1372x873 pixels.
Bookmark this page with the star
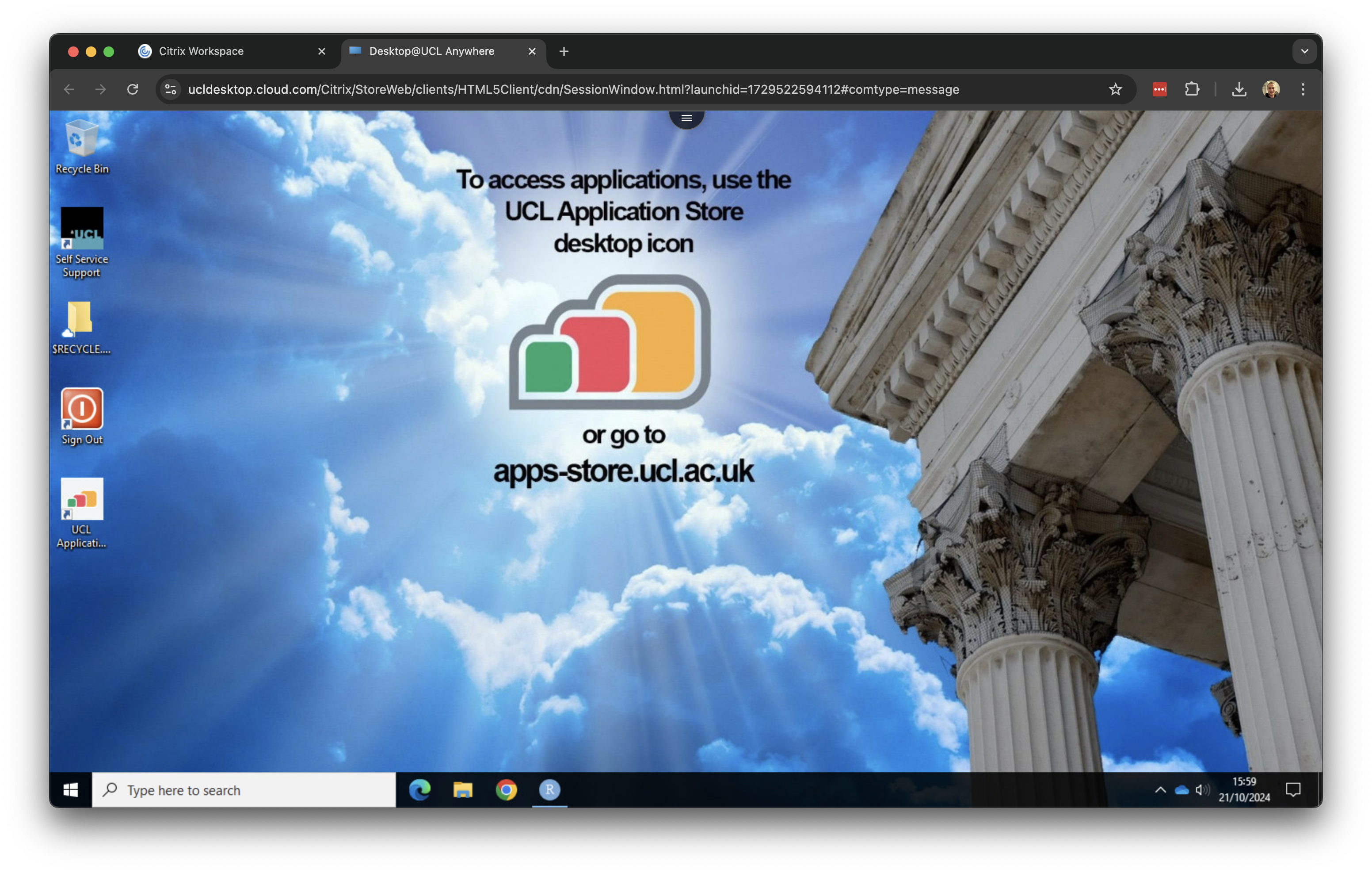pyautogui.click(x=1115, y=89)
